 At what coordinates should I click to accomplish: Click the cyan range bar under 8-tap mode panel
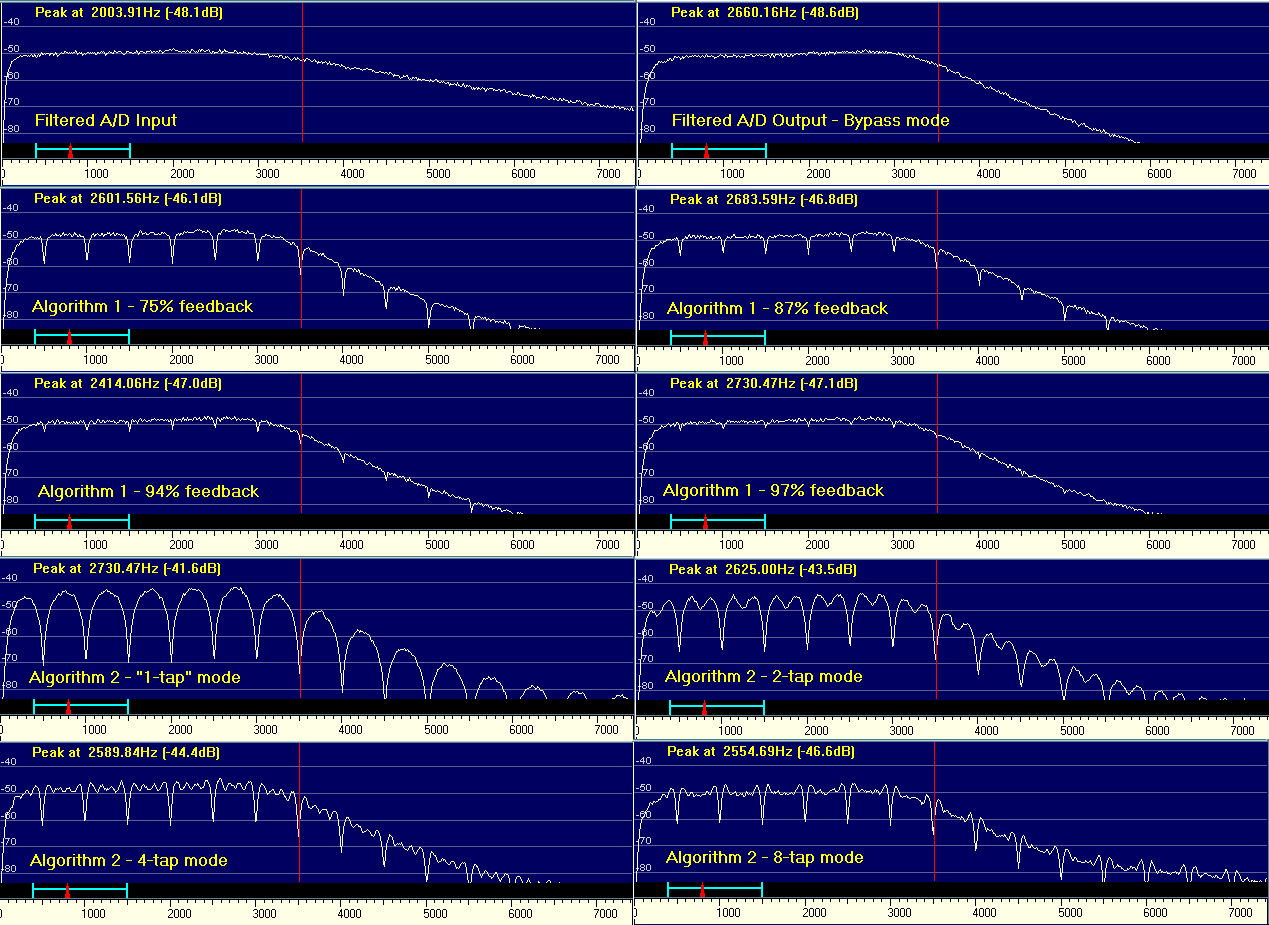pyautogui.click(x=715, y=889)
